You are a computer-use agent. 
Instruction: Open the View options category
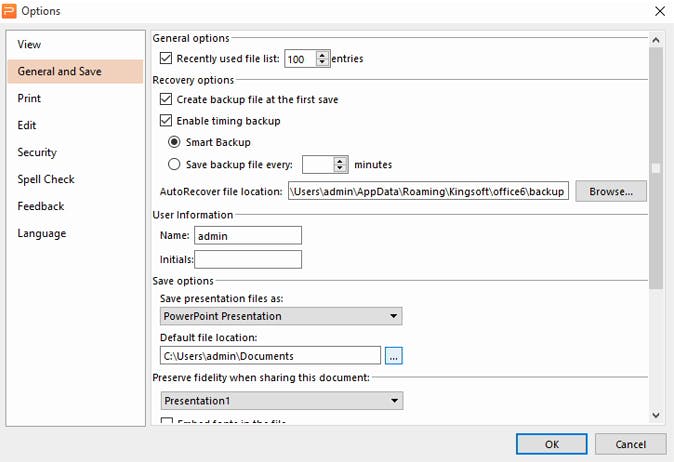30,45
